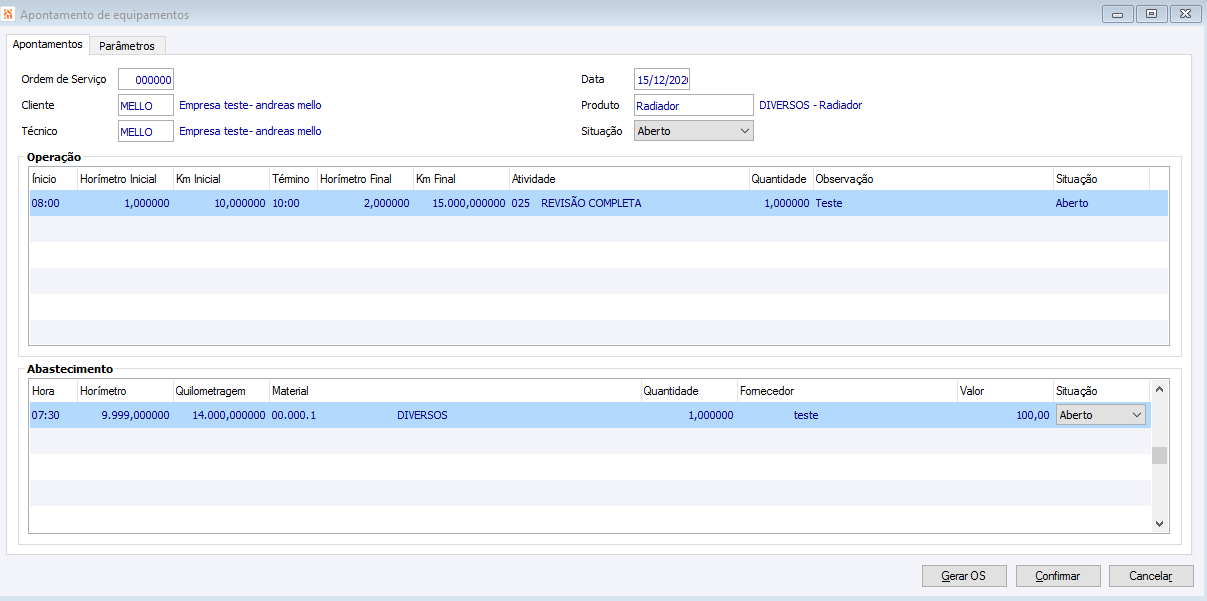Open the Situação dropdown in Abastecimento row
This screenshot has height=601, width=1207.
coord(1101,415)
